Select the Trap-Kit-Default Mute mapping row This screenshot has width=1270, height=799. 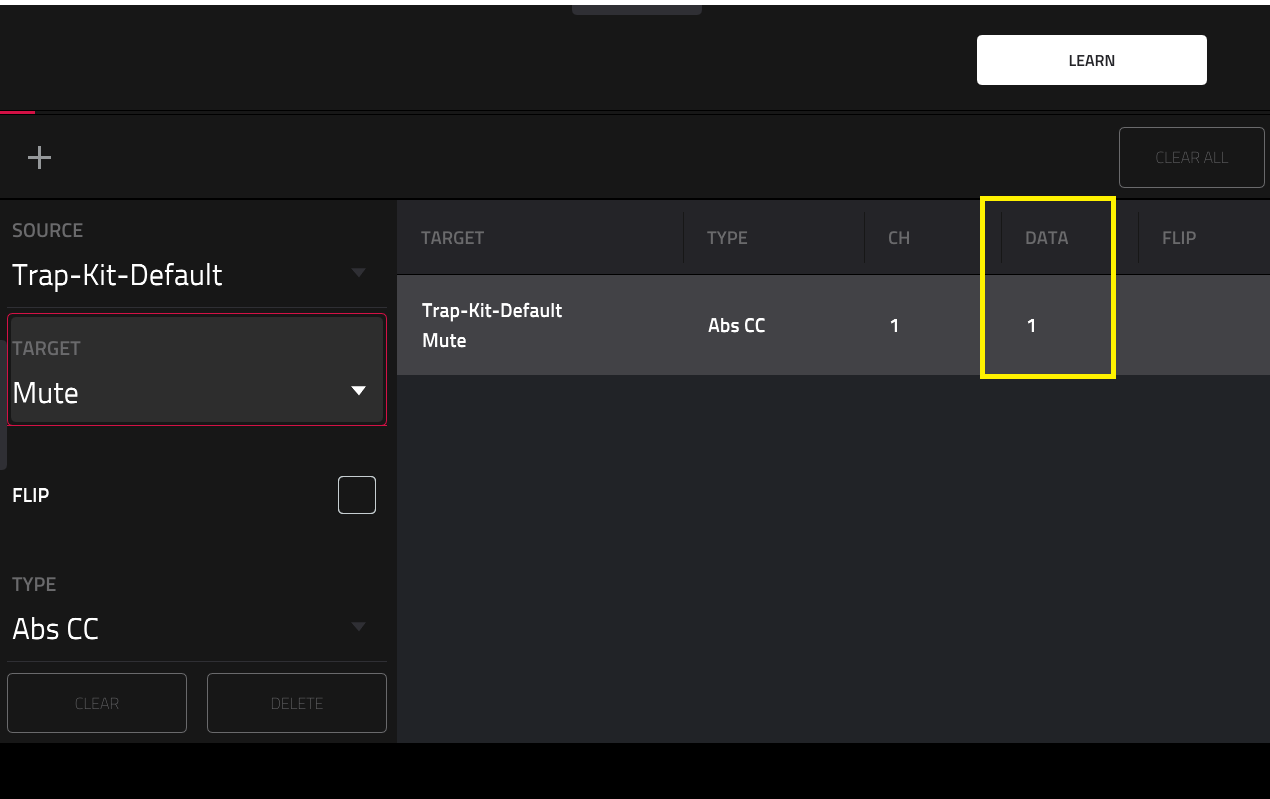click(x=833, y=325)
